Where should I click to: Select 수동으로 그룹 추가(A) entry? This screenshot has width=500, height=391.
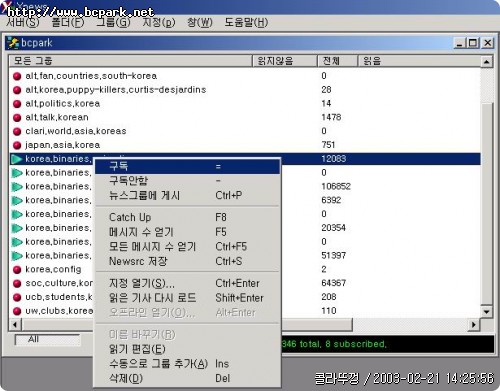pos(187,364)
